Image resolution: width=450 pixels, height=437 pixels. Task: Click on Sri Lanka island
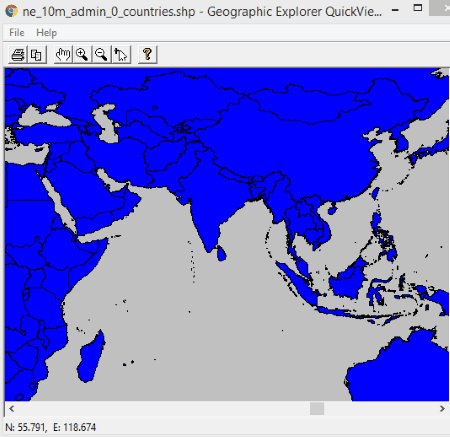pyautogui.click(x=221, y=253)
